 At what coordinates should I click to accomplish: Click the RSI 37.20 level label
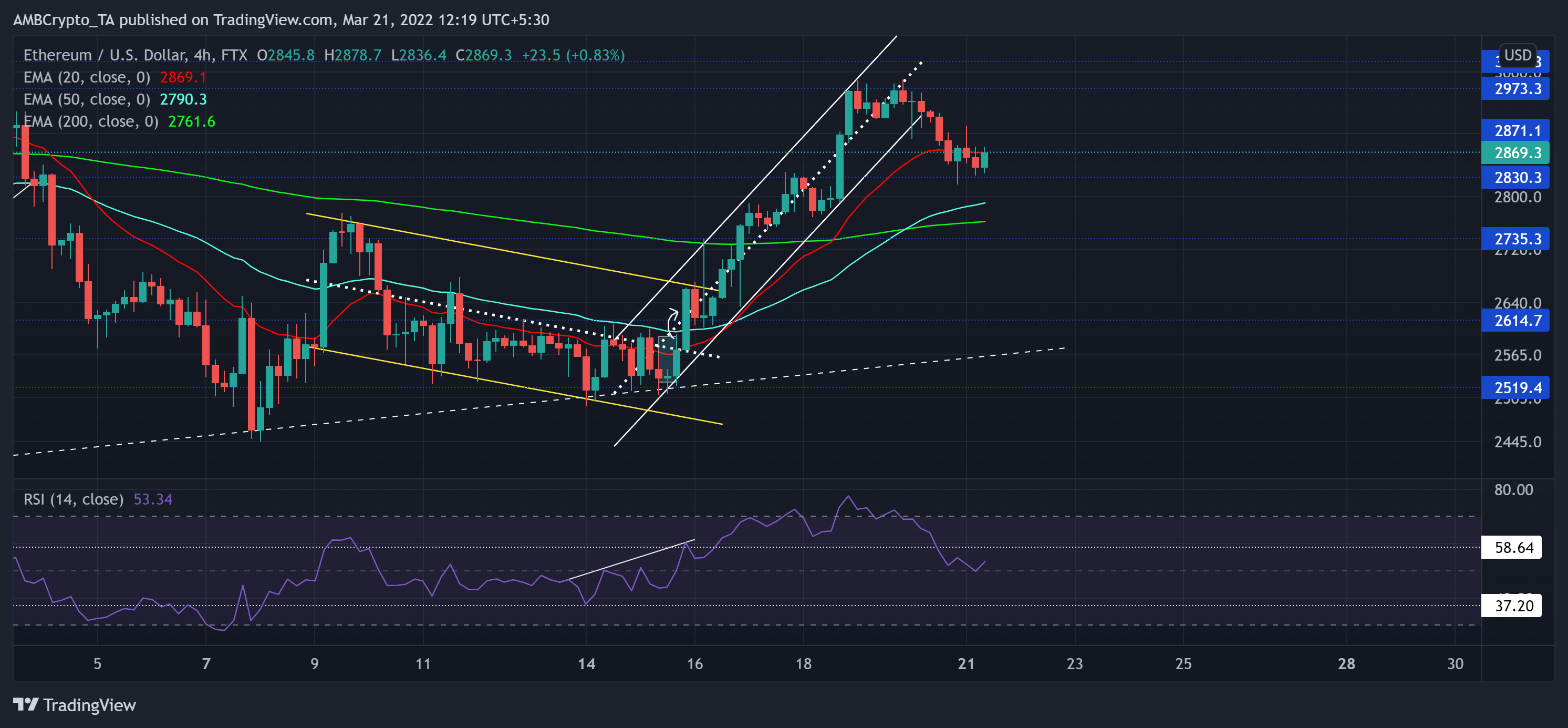tap(1511, 606)
